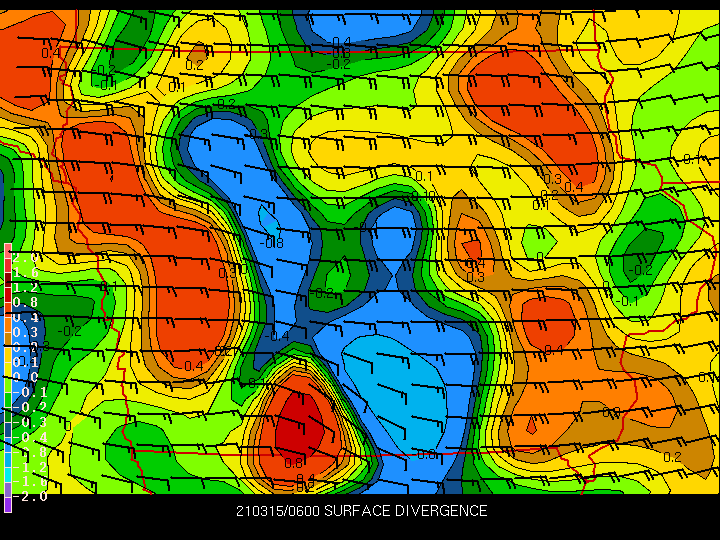Click the -0.2 label in the right green pocket
The image size is (720, 540).
tap(640, 270)
